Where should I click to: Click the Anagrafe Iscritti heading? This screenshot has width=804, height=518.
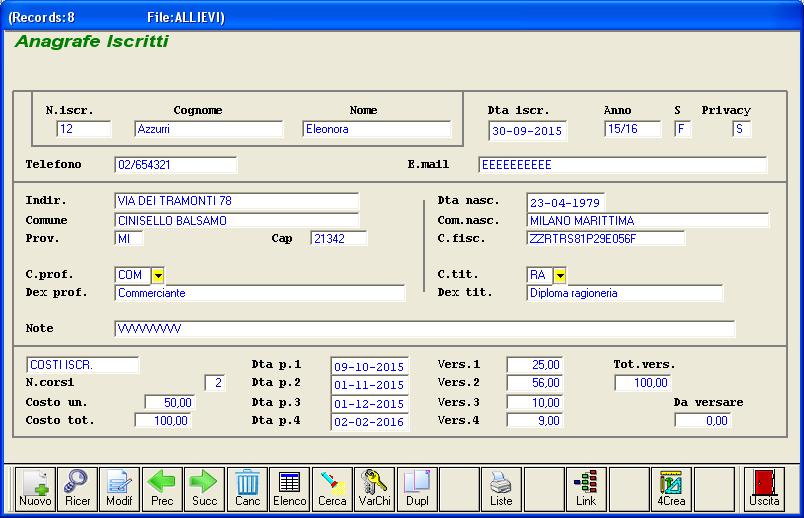(92, 42)
